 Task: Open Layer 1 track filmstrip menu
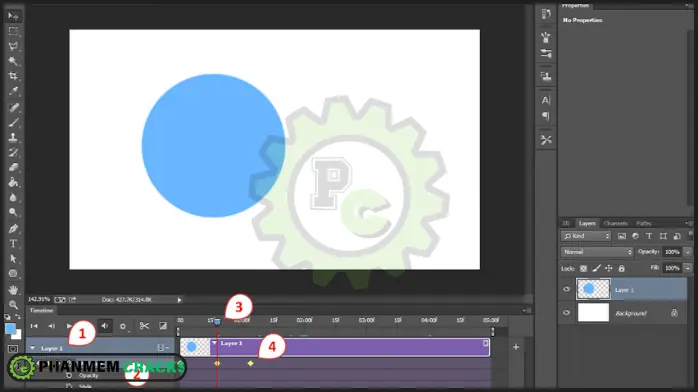click(162, 348)
